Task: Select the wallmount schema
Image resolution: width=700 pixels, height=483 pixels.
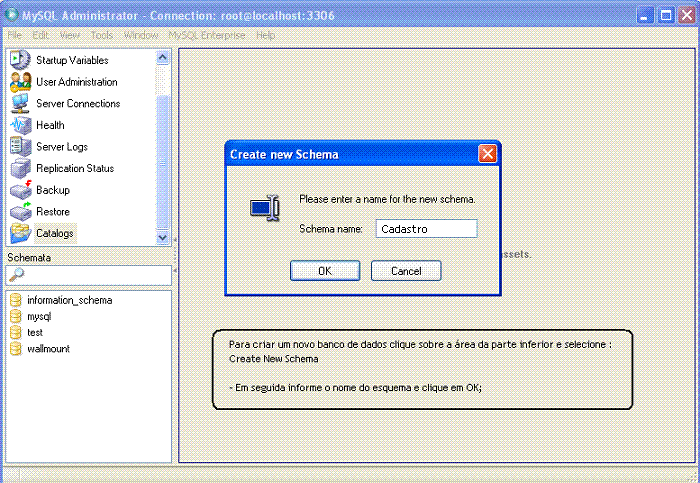Action: [48, 349]
